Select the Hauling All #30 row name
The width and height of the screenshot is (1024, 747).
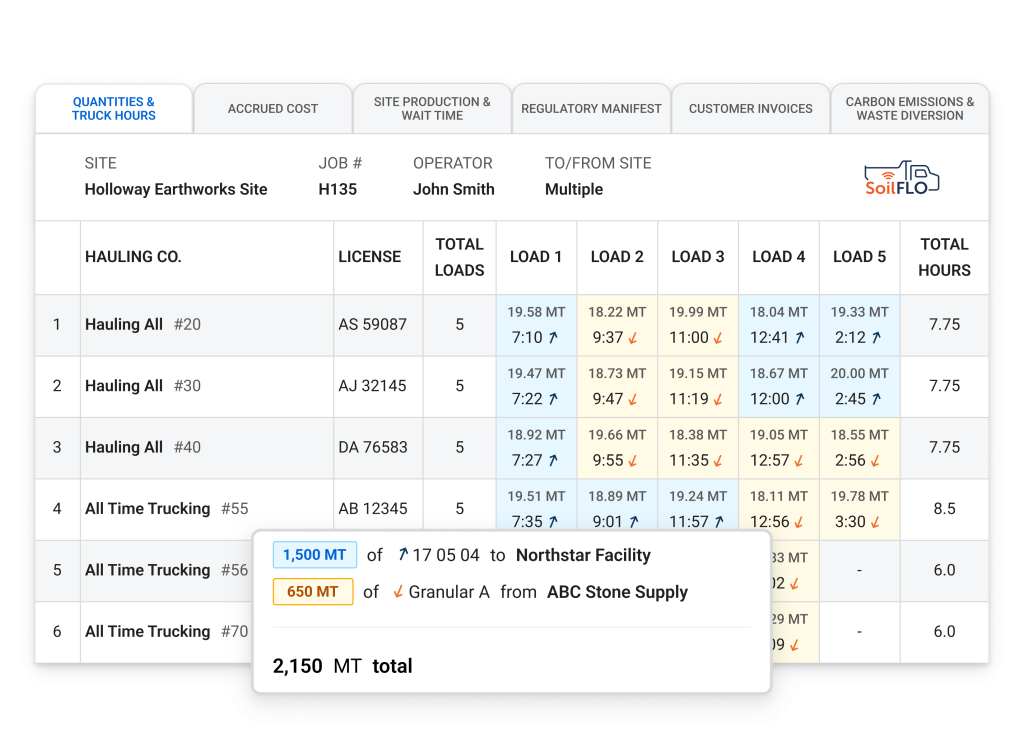click(x=142, y=386)
